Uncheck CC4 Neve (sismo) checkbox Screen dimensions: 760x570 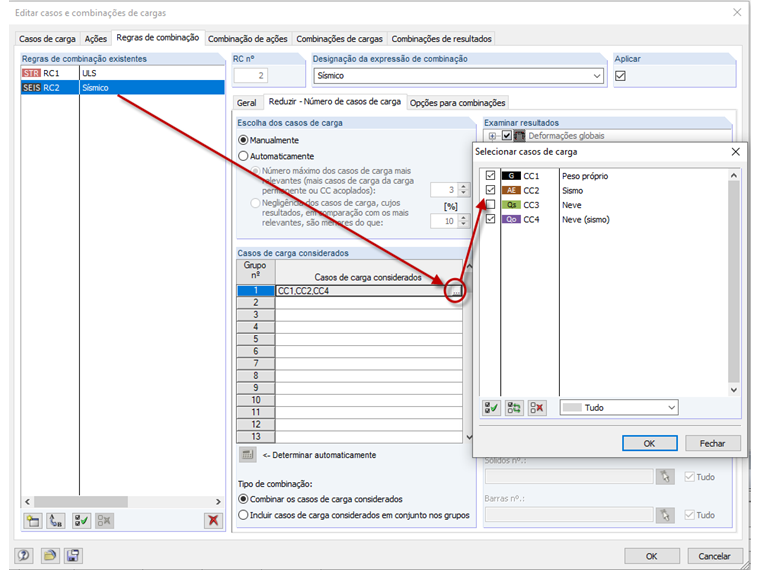click(491, 219)
